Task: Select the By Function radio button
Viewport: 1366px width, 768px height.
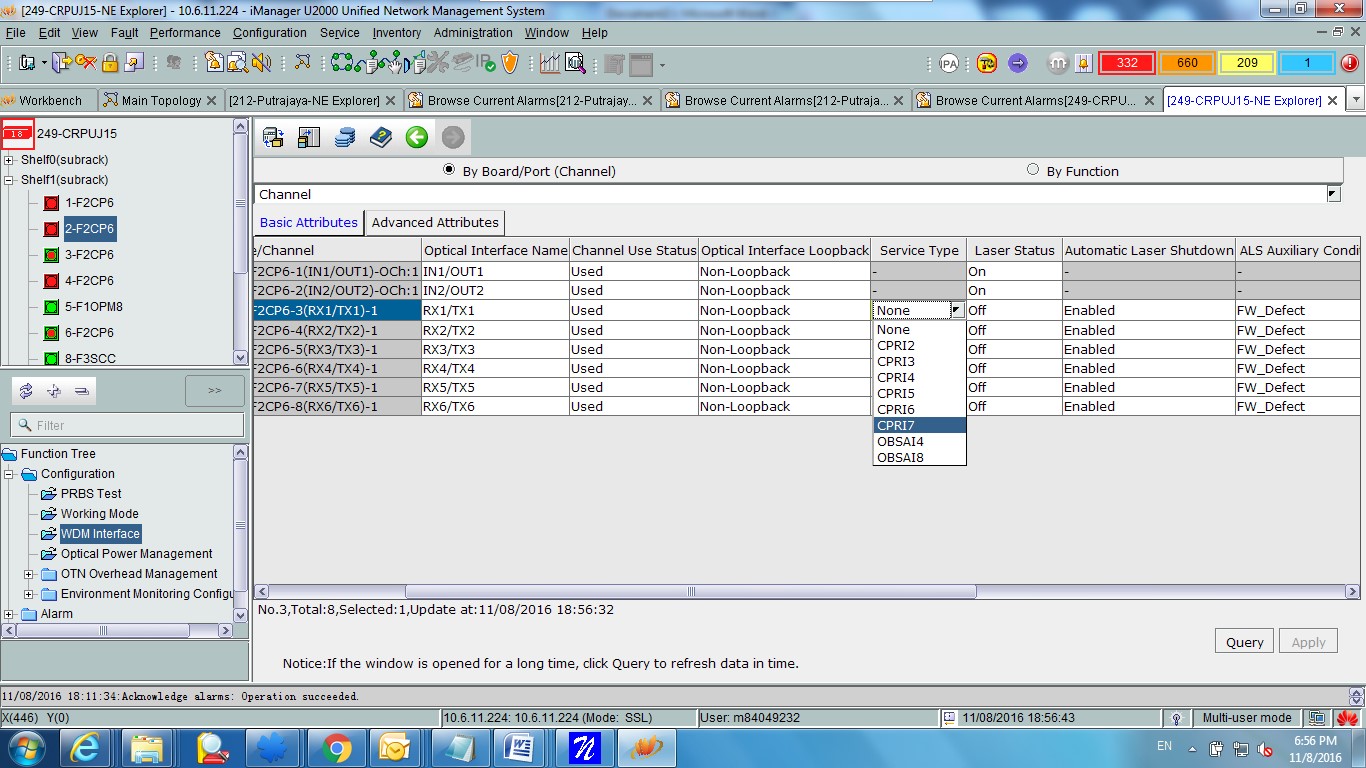Action: click(1033, 170)
